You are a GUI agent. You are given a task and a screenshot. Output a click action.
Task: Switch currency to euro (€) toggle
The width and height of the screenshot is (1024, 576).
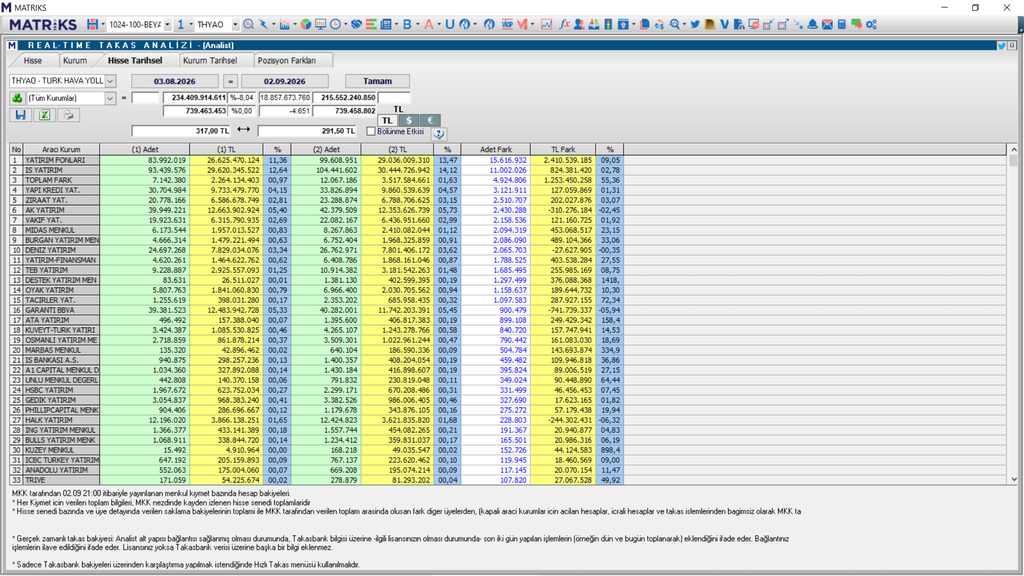click(x=430, y=120)
